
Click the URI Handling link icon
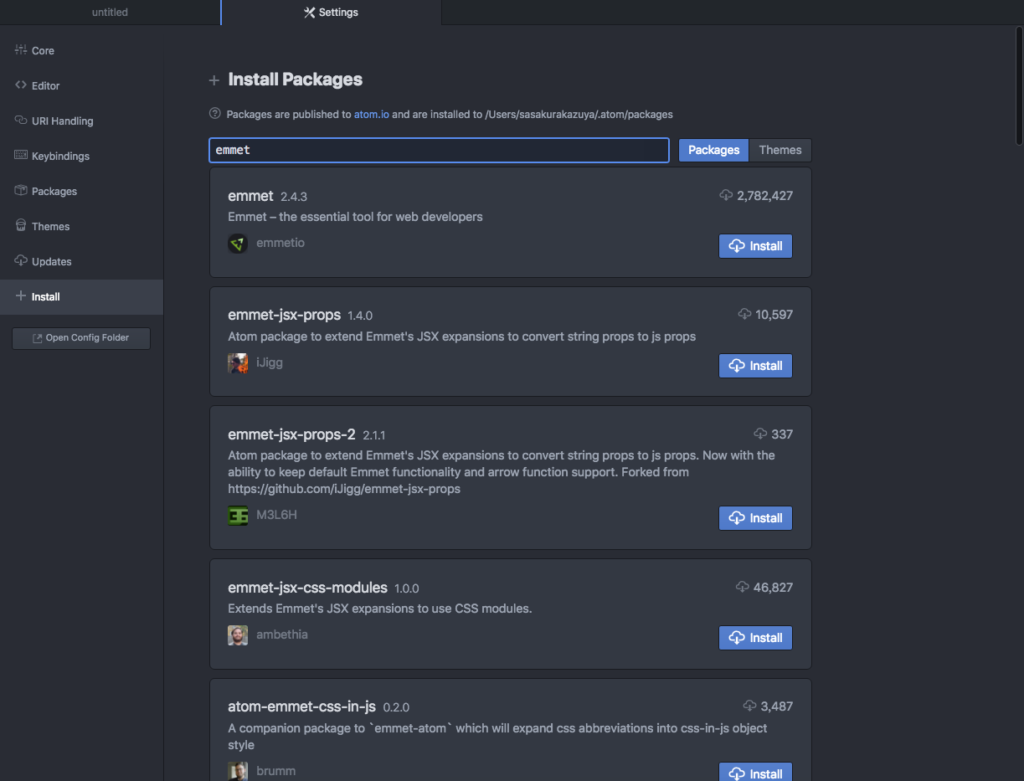click(x=21, y=120)
